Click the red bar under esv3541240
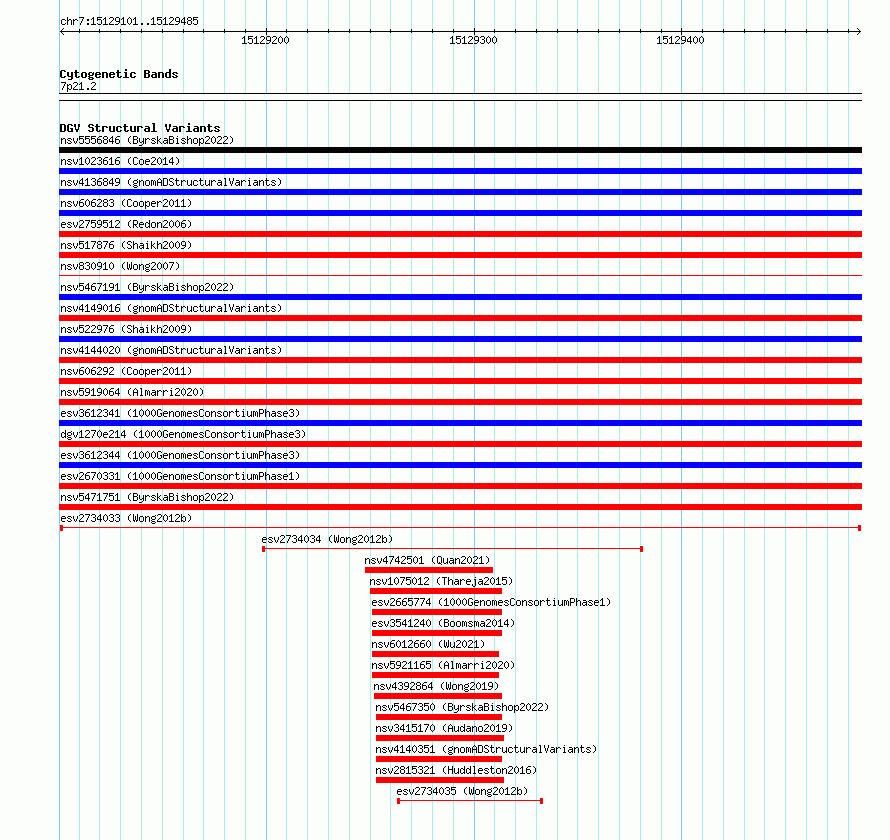The width and height of the screenshot is (890, 840). (437, 633)
